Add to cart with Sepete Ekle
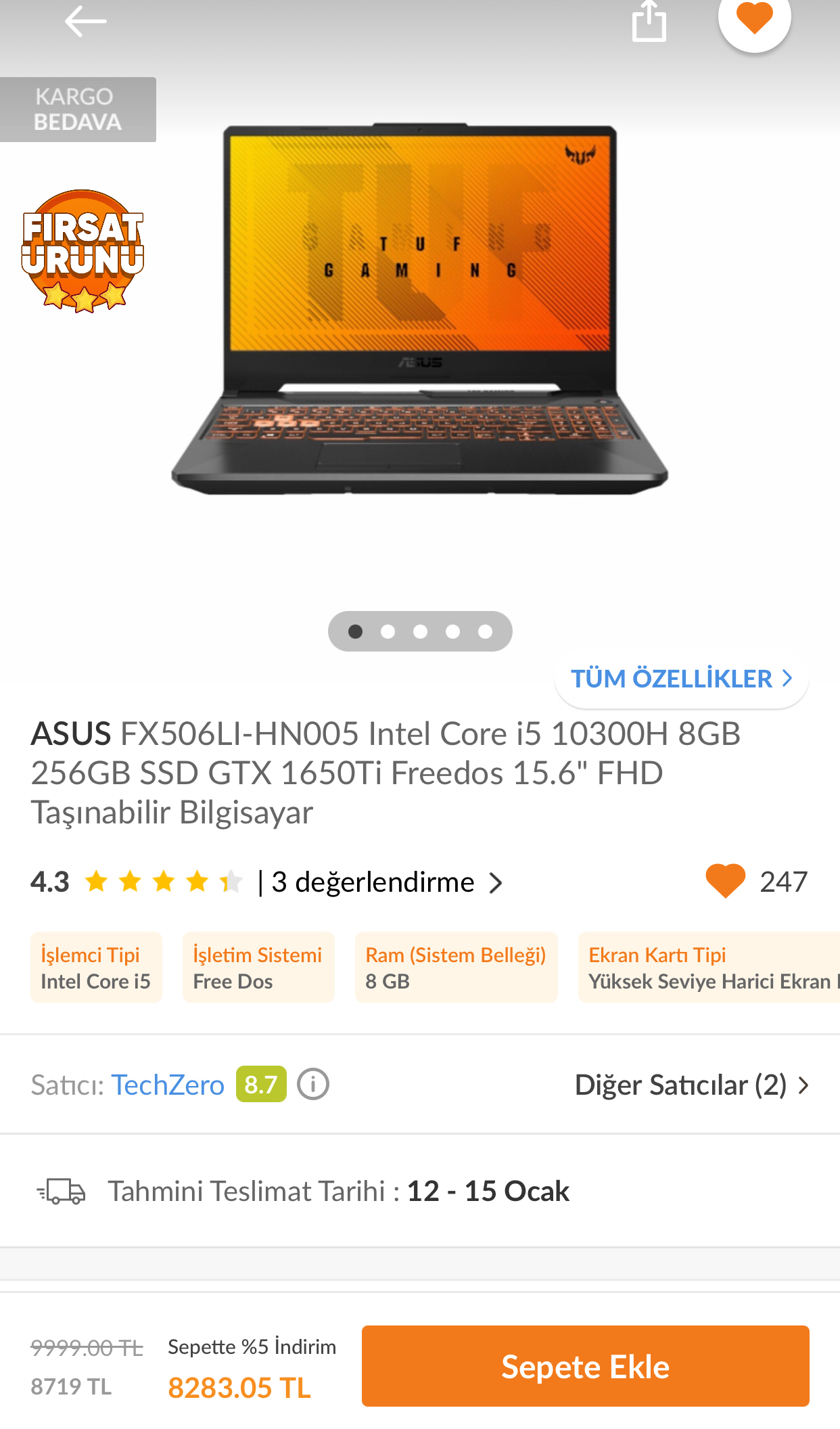840x1429 pixels. [x=586, y=1366]
